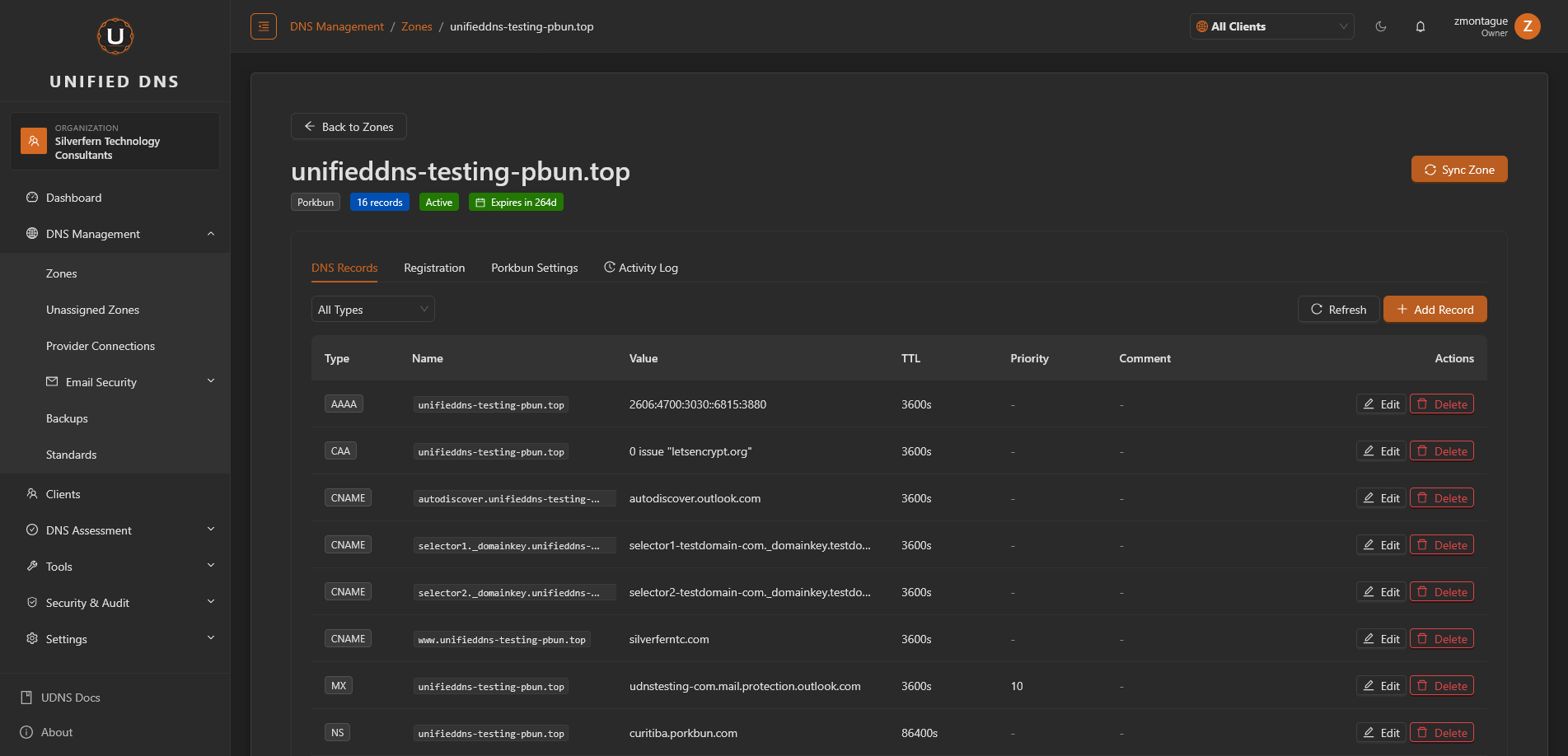Image resolution: width=1568 pixels, height=756 pixels.
Task: Open Clients in the sidebar
Action: coord(115,494)
